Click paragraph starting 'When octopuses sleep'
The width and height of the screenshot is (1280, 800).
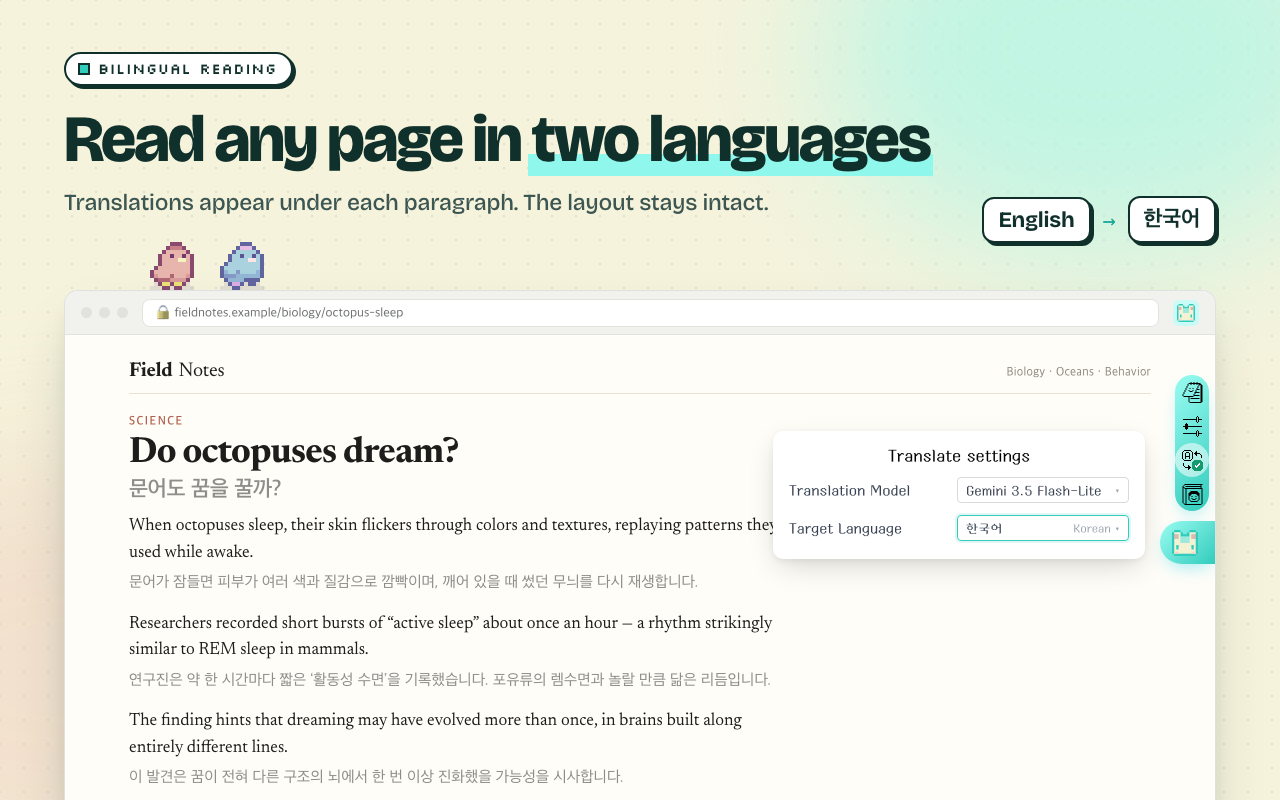click(452, 538)
